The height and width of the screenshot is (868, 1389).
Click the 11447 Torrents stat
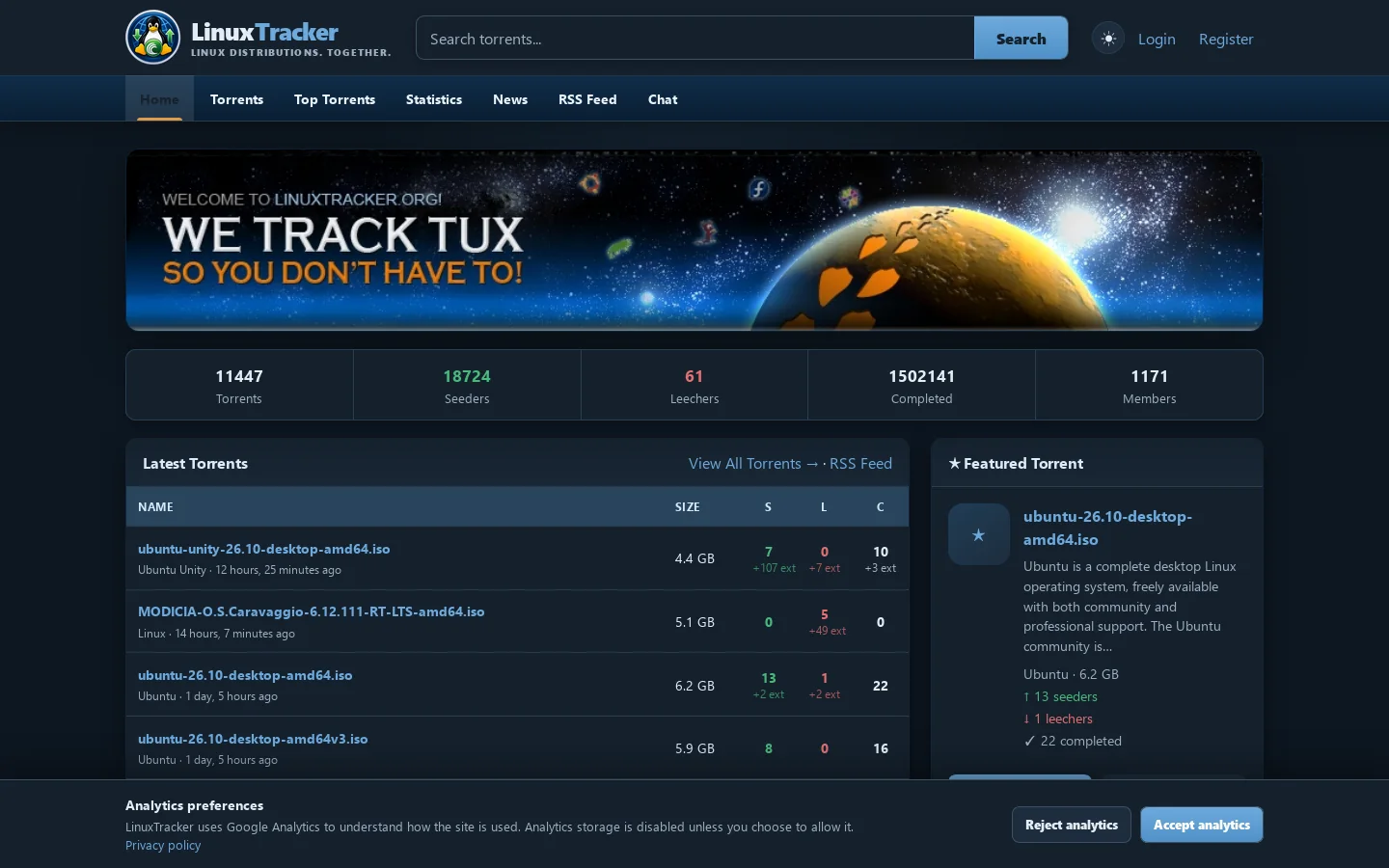point(239,385)
